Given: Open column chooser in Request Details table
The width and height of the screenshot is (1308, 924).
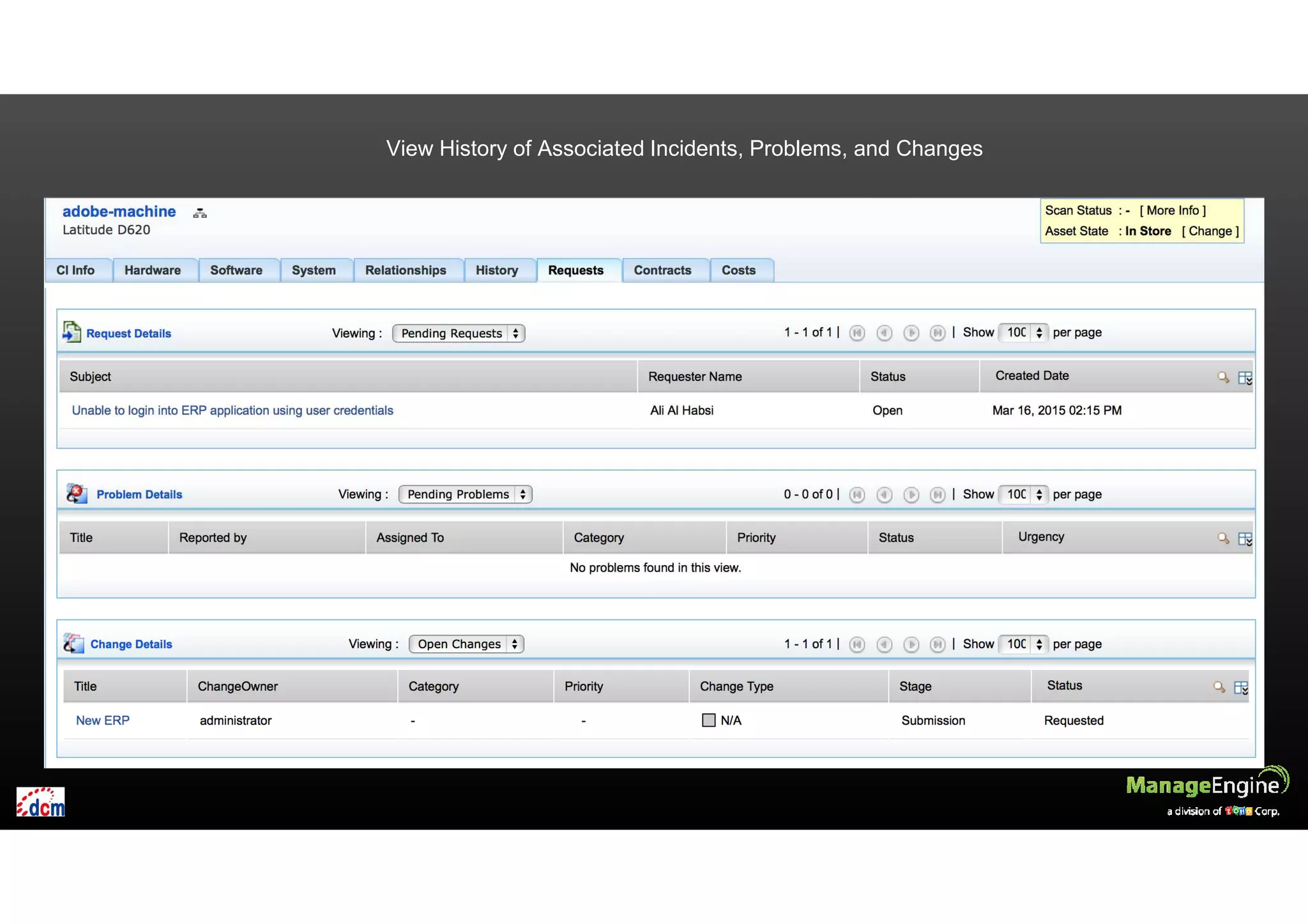Looking at the screenshot, I should (x=1245, y=378).
